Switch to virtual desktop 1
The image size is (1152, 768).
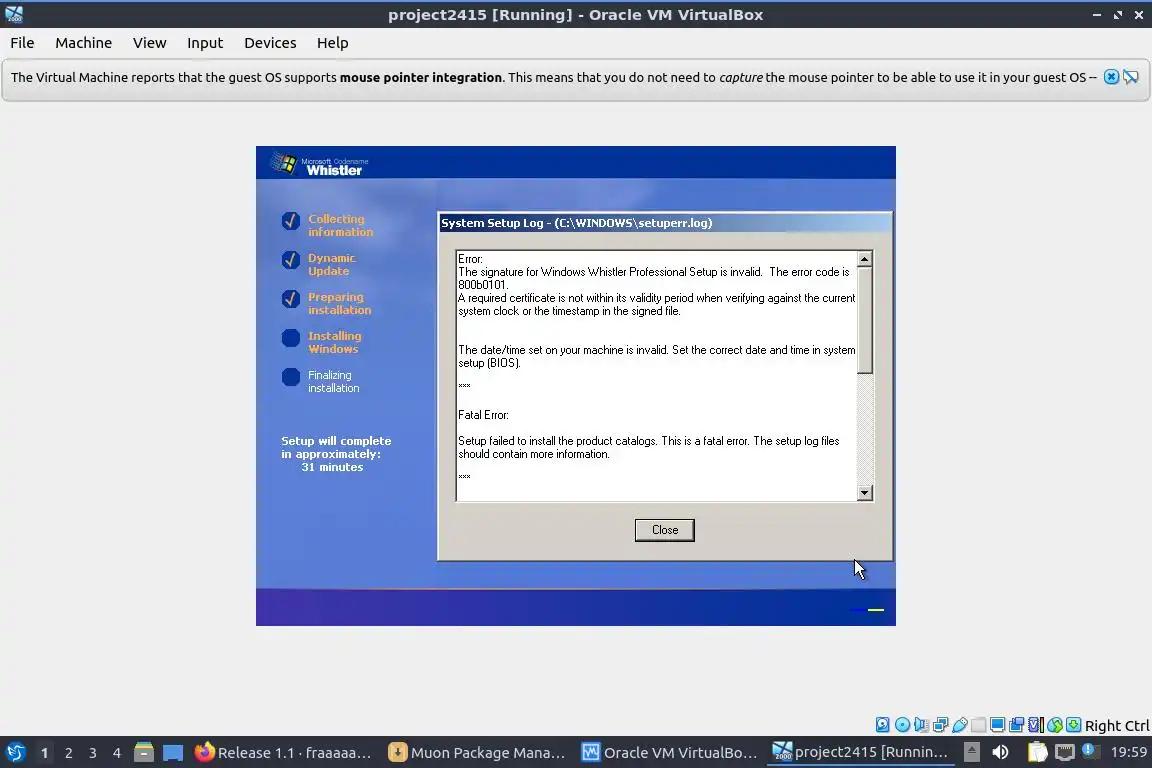click(x=44, y=753)
